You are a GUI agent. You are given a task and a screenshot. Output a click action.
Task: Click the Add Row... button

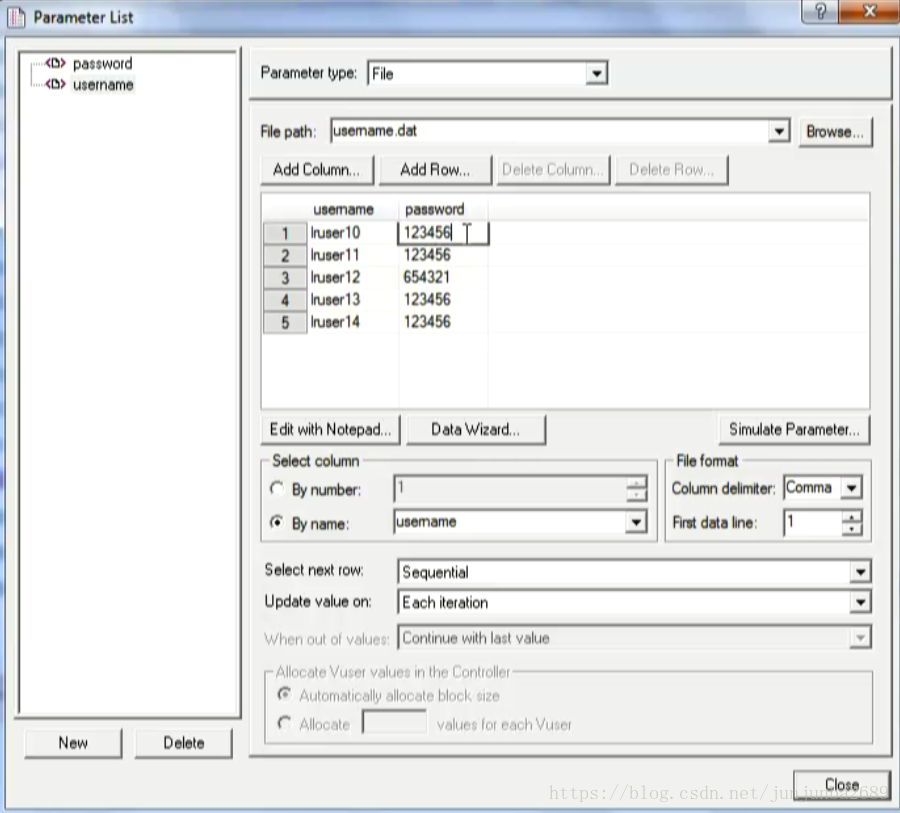435,170
